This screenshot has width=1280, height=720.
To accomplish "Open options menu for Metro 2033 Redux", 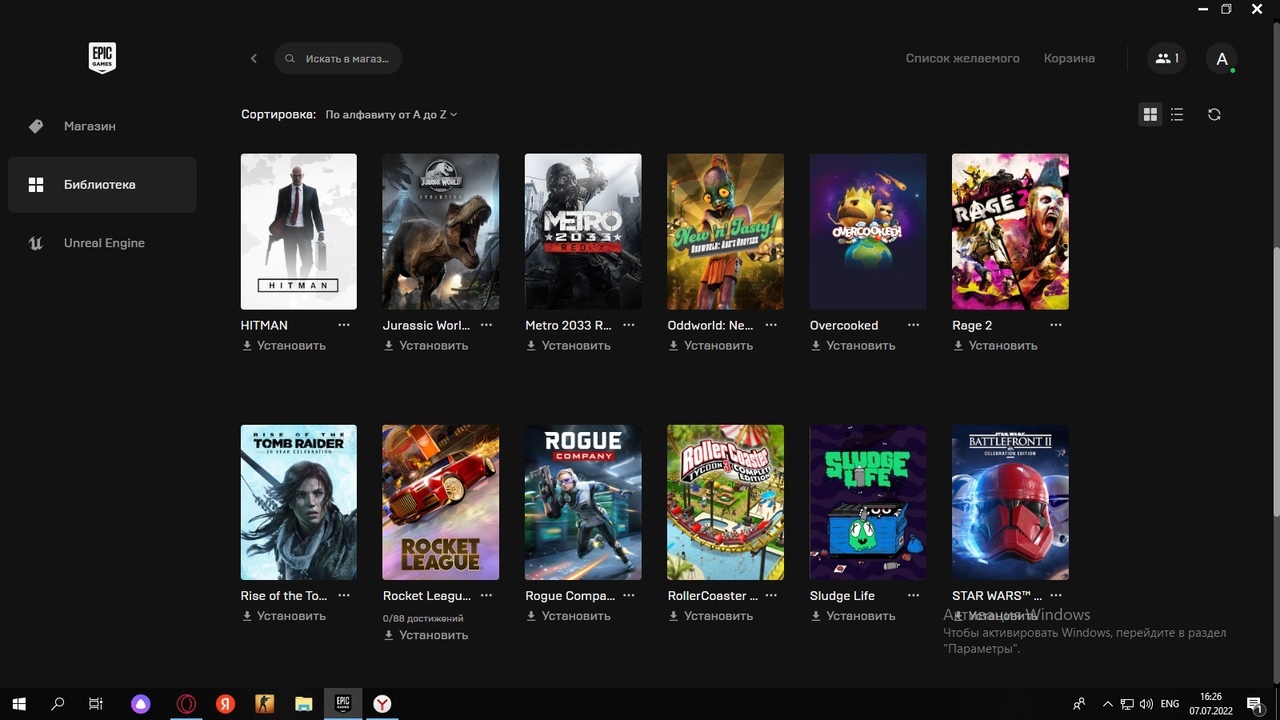I will click(x=629, y=325).
